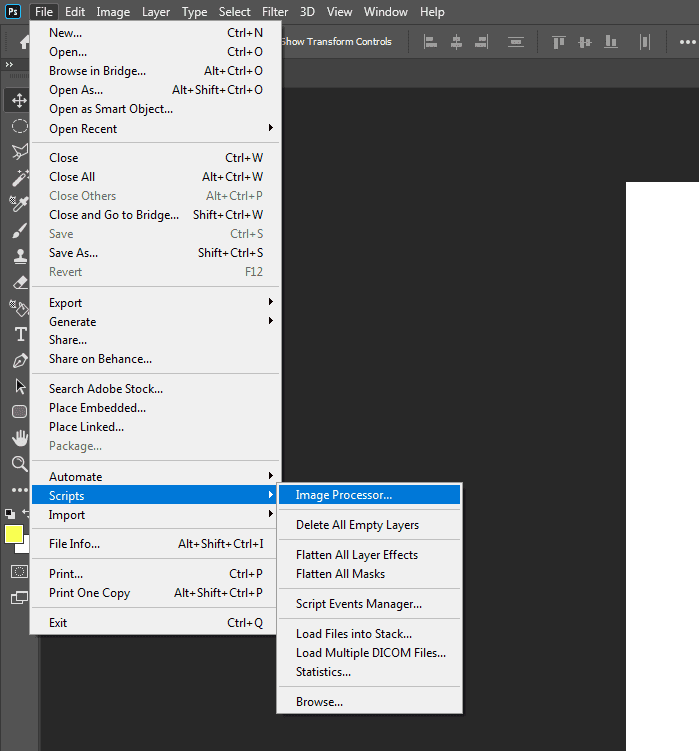Viewport: 699px width, 751px height.
Task: Open options bar more options (three dots)
Action: tap(688, 42)
